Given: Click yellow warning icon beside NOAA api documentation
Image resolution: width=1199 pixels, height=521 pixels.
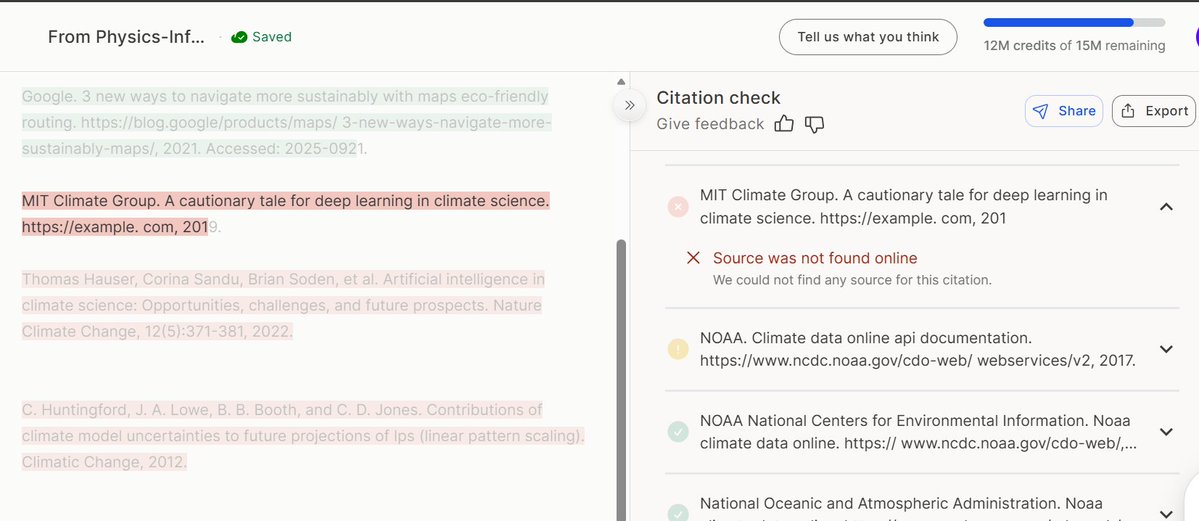Looking at the screenshot, I should point(677,350).
